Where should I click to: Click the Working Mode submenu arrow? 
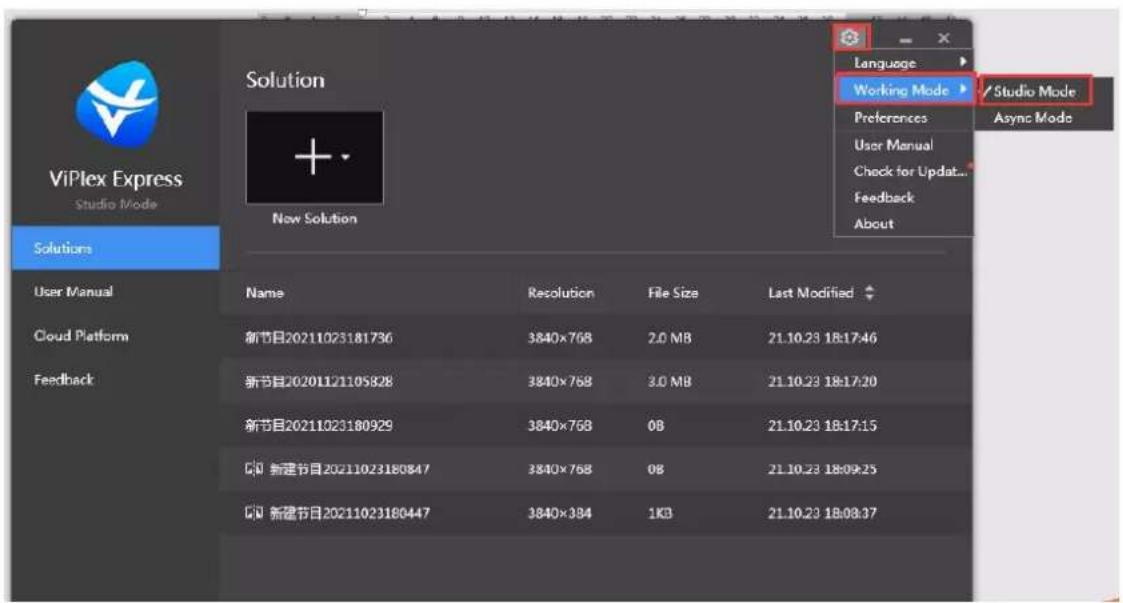pyautogui.click(x=963, y=89)
